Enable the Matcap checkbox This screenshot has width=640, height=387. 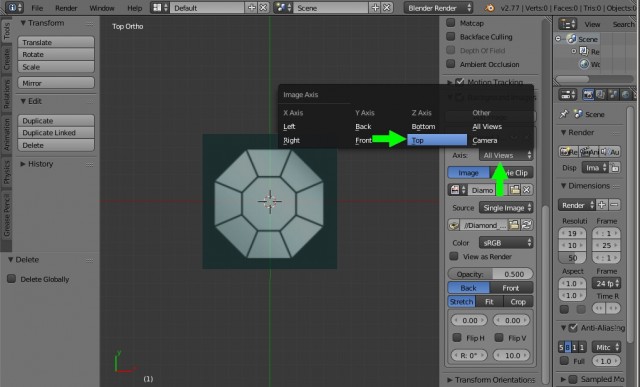click(x=451, y=23)
